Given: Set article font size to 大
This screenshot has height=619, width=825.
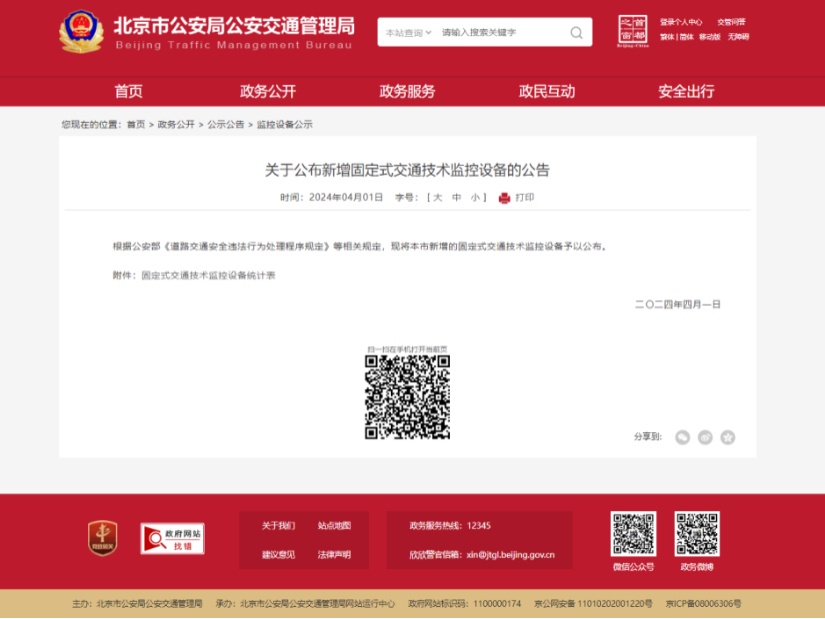Looking at the screenshot, I should (436, 196).
